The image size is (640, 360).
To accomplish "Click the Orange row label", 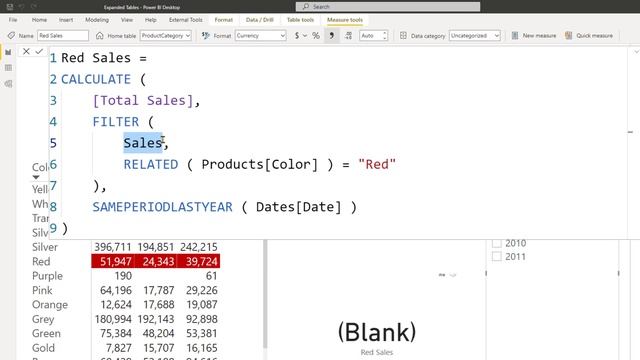I will click(50, 305).
